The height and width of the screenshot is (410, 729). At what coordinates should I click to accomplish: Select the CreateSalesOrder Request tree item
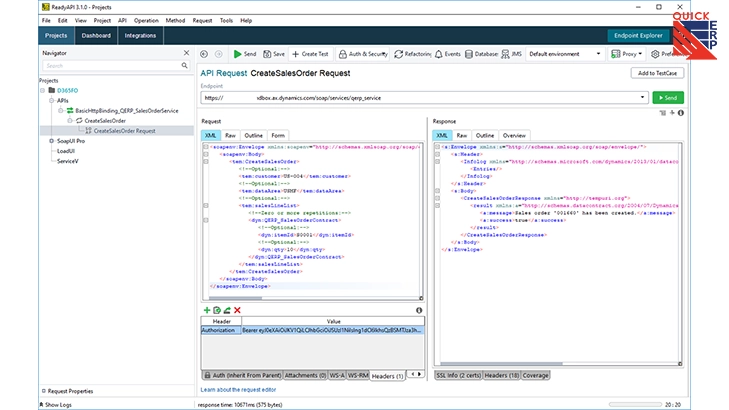pos(124,131)
